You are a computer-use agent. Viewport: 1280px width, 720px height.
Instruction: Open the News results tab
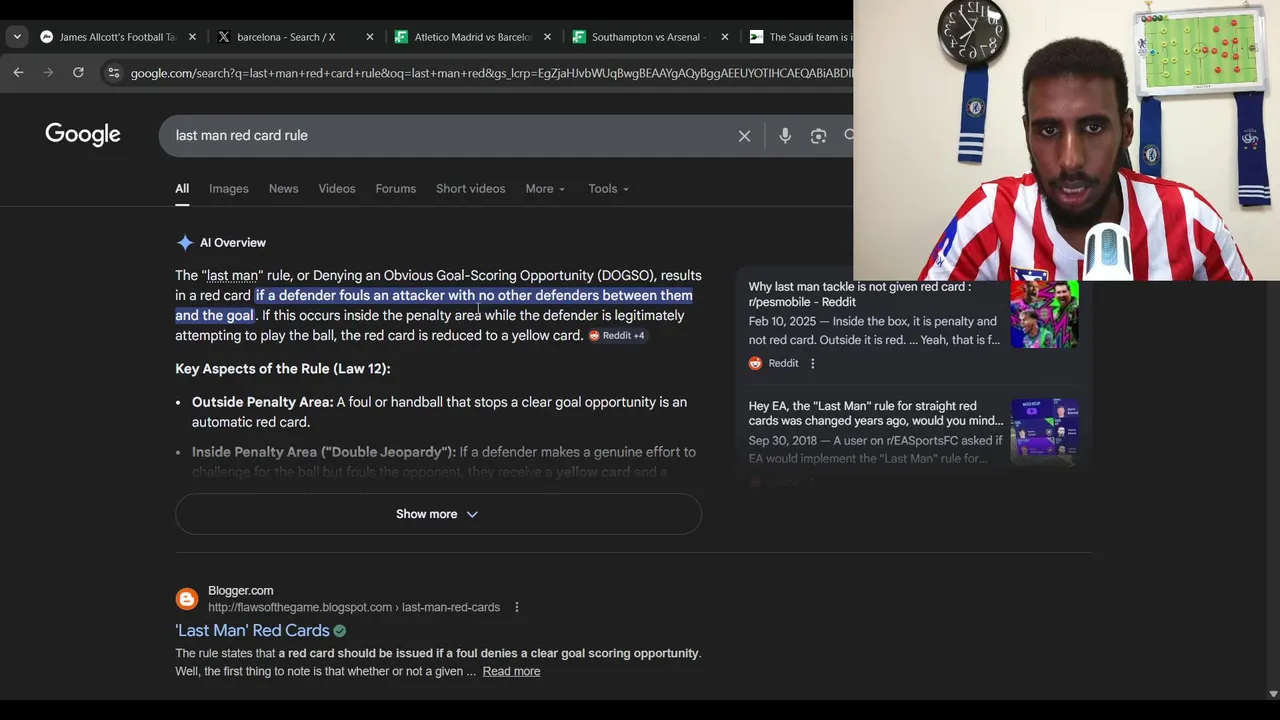tap(283, 188)
